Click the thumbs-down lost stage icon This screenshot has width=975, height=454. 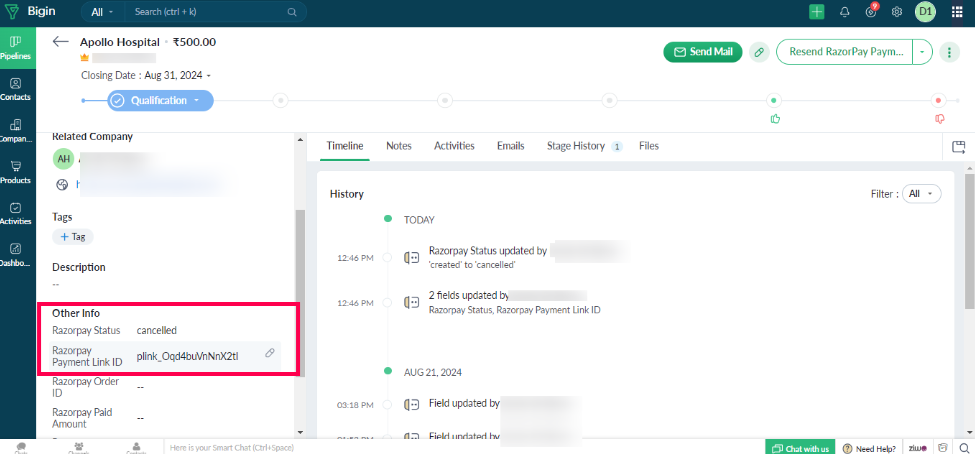click(x=940, y=118)
